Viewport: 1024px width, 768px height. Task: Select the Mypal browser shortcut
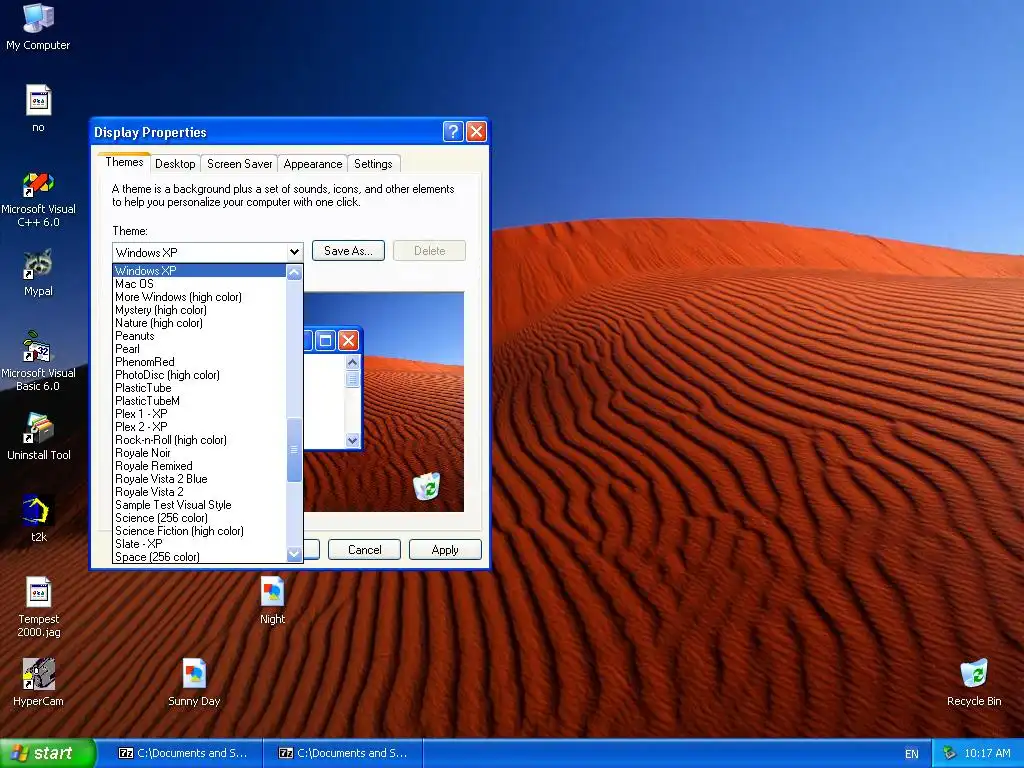[39, 273]
